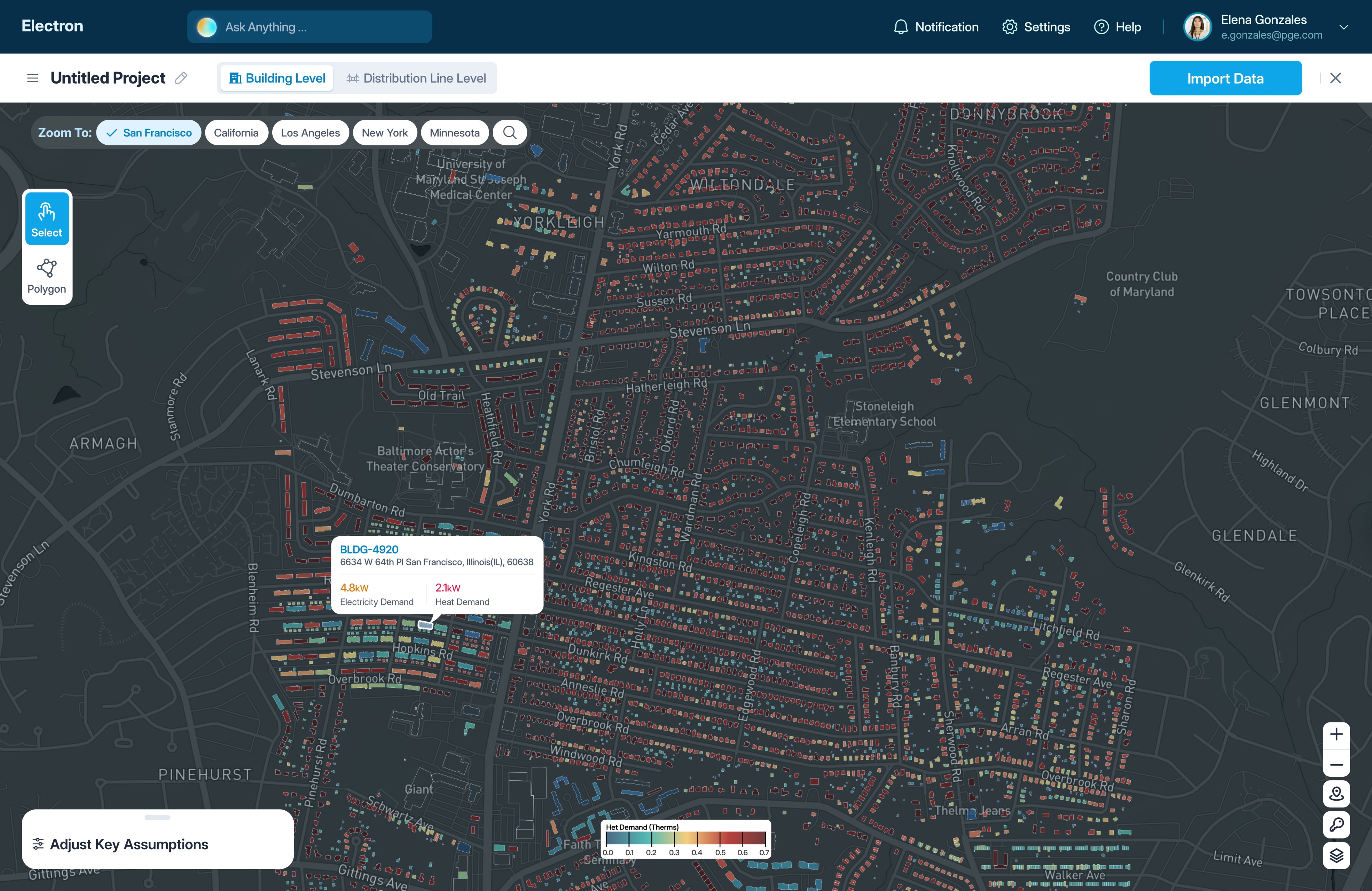
Task: Open the hamburger menu beside Untitled Project
Action: [x=33, y=78]
